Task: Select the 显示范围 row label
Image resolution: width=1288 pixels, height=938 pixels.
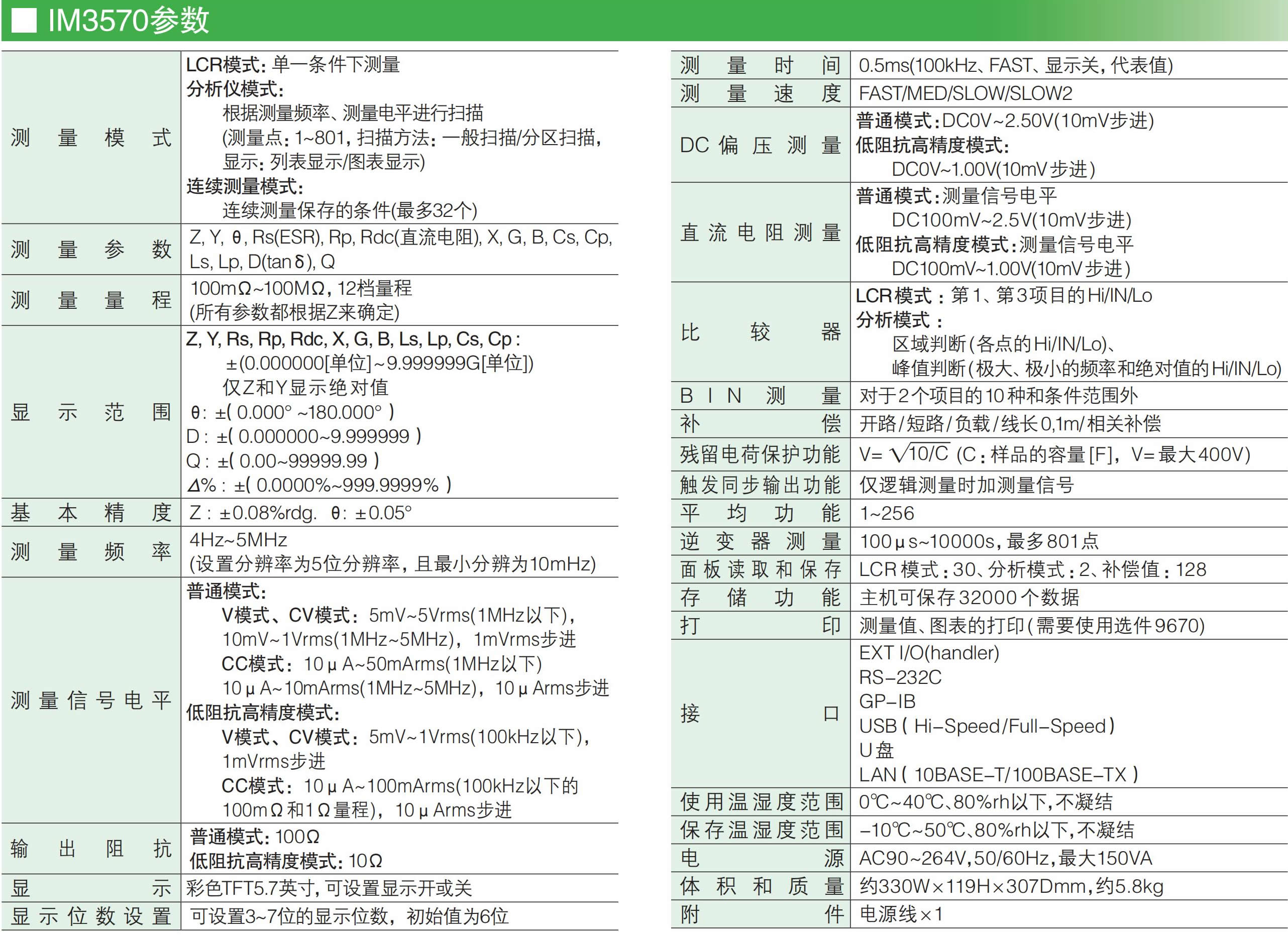Action: tap(91, 412)
